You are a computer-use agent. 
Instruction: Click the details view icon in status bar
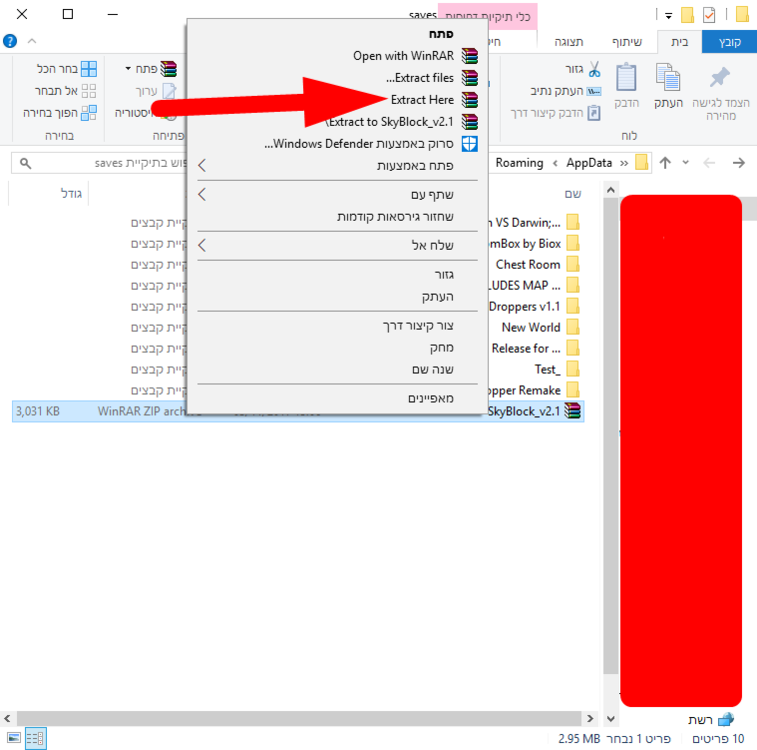click(x=36, y=738)
